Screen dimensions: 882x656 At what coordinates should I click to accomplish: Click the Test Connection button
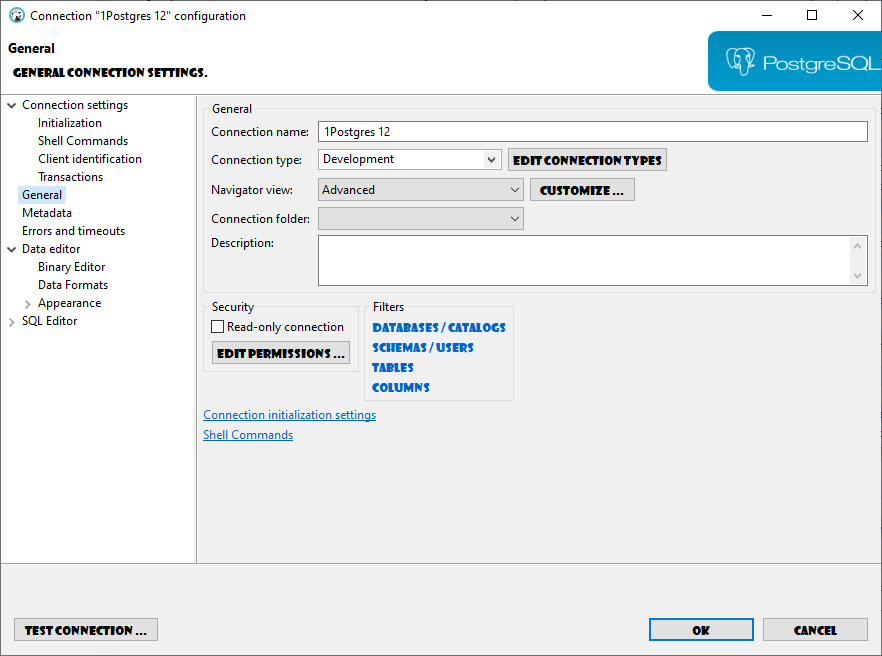(86, 630)
